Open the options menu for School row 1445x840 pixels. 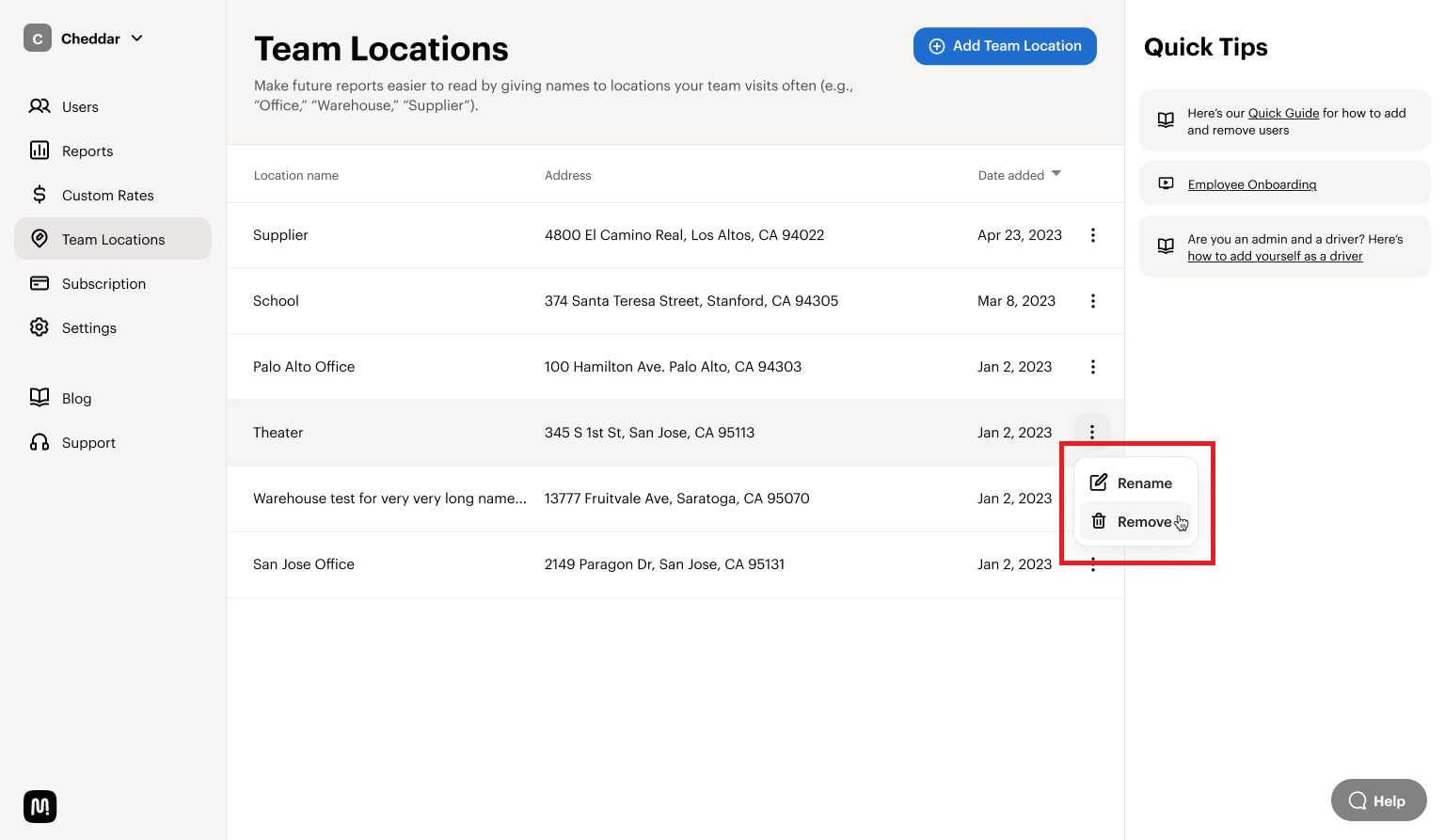1093,301
